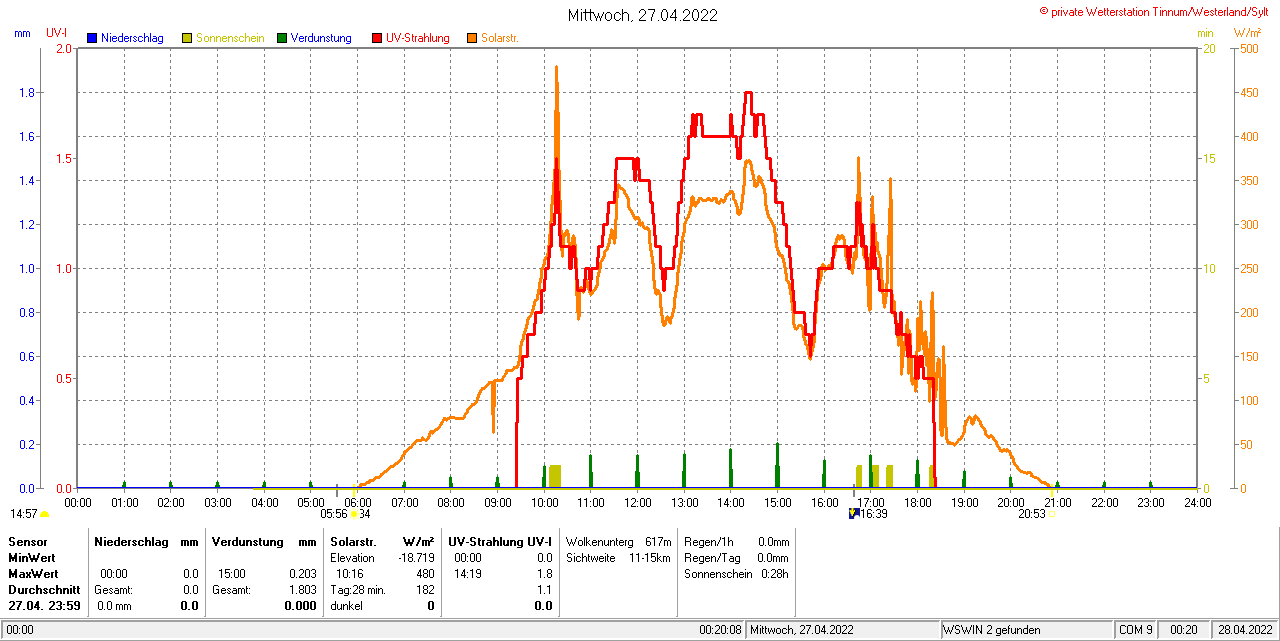
Task: Select the Sonnenschein legend label
Action: click(x=230, y=38)
